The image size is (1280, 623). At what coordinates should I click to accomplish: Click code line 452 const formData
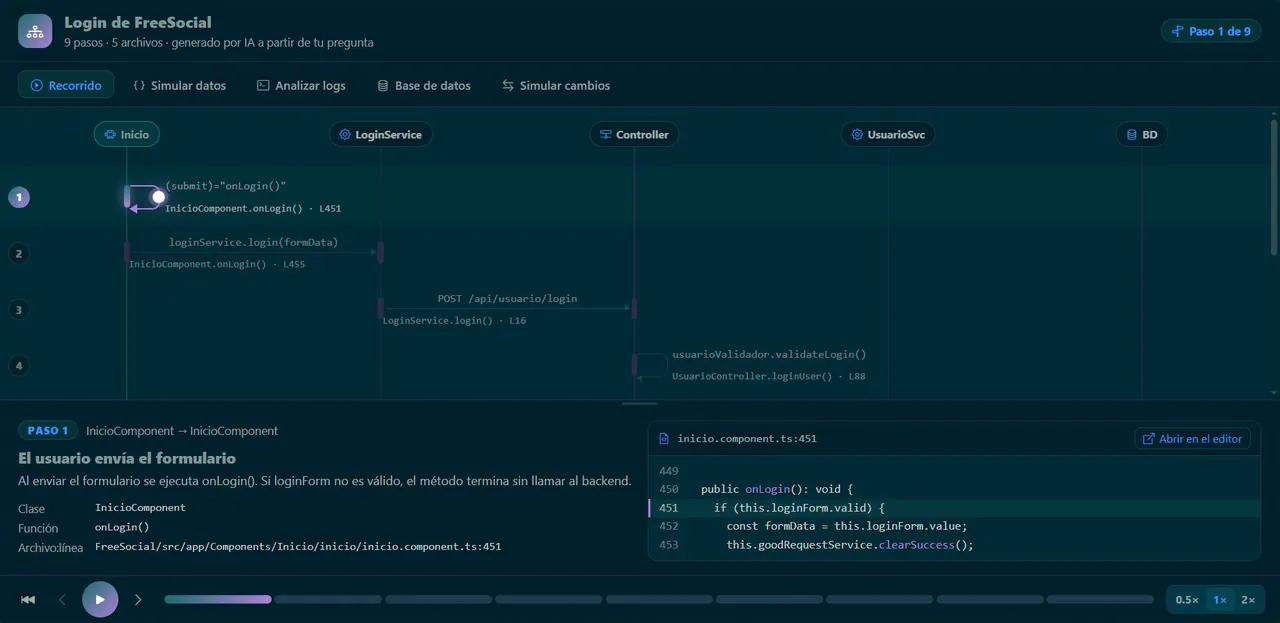(954, 526)
